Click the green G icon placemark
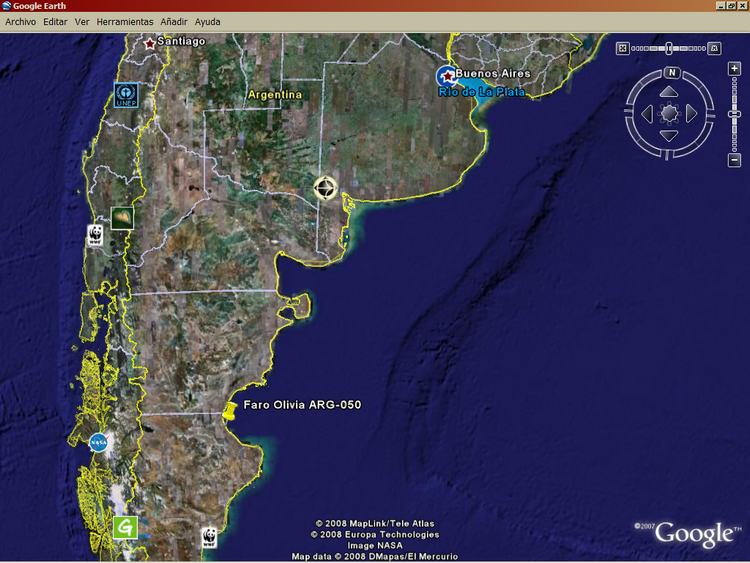The image size is (750, 563). (x=125, y=528)
